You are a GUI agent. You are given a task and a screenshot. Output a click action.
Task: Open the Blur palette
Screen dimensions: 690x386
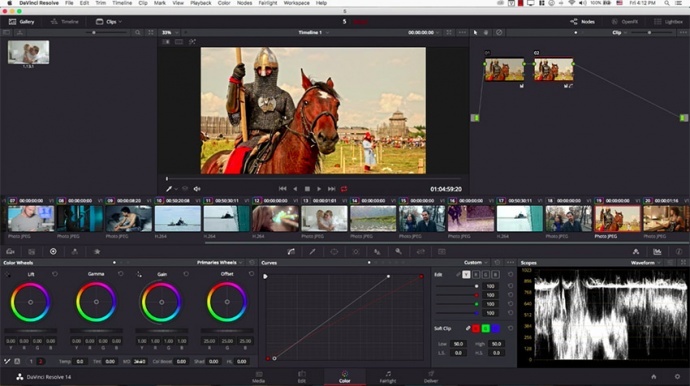coord(377,251)
